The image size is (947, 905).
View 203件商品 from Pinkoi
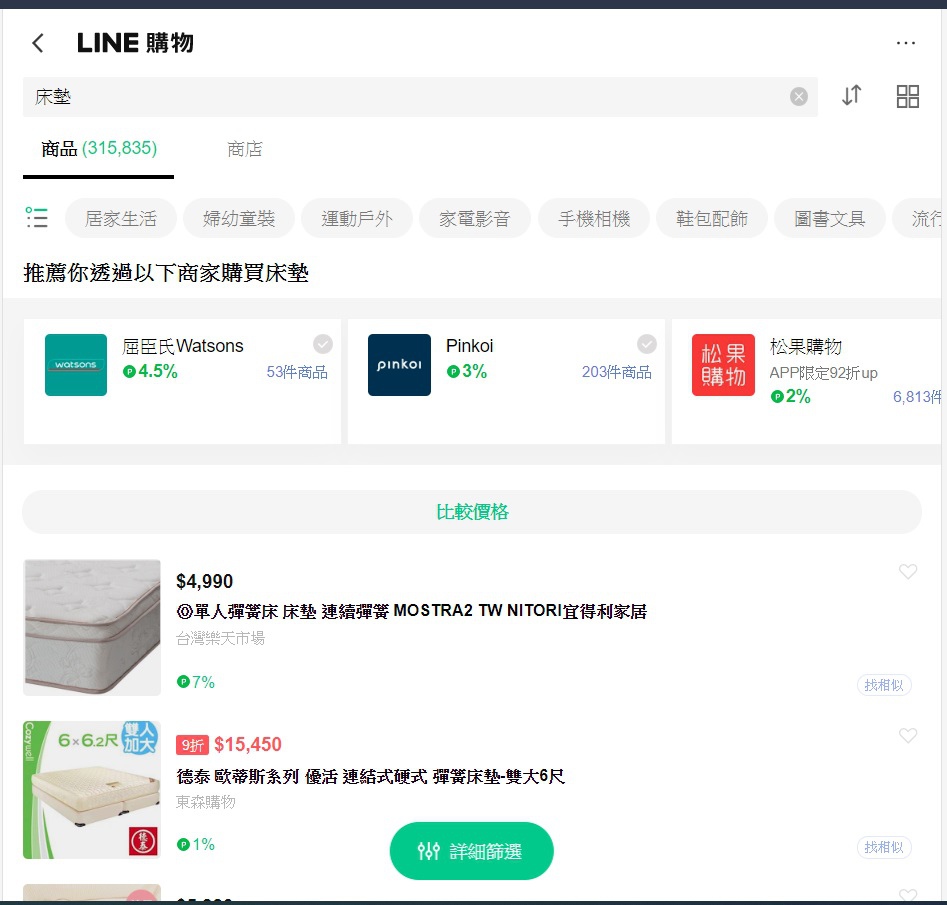(x=617, y=372)
